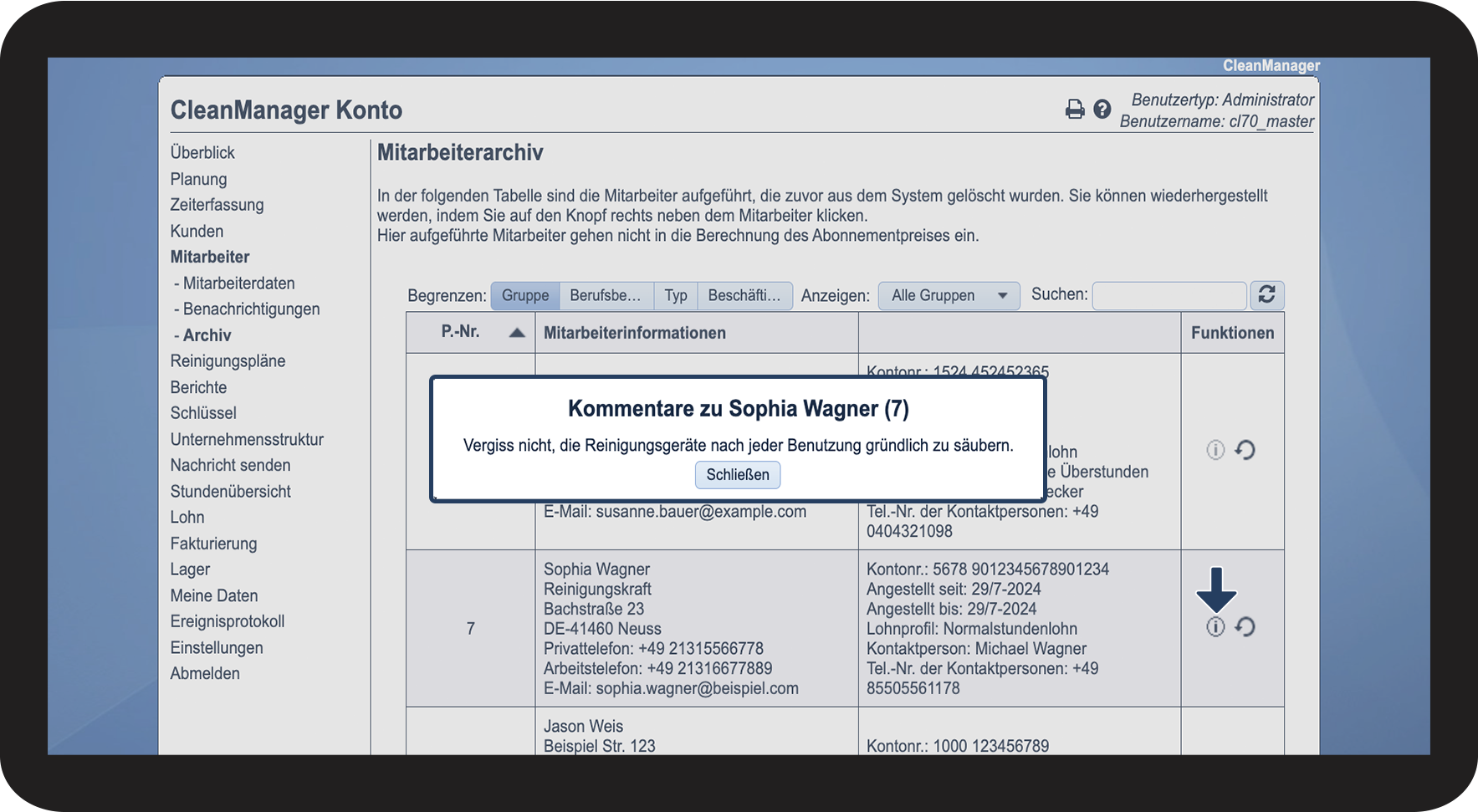The image size is (1478, 812).
Task: Sort by P.-Nr. using the arrow
Action: click(x=517, y=333)
